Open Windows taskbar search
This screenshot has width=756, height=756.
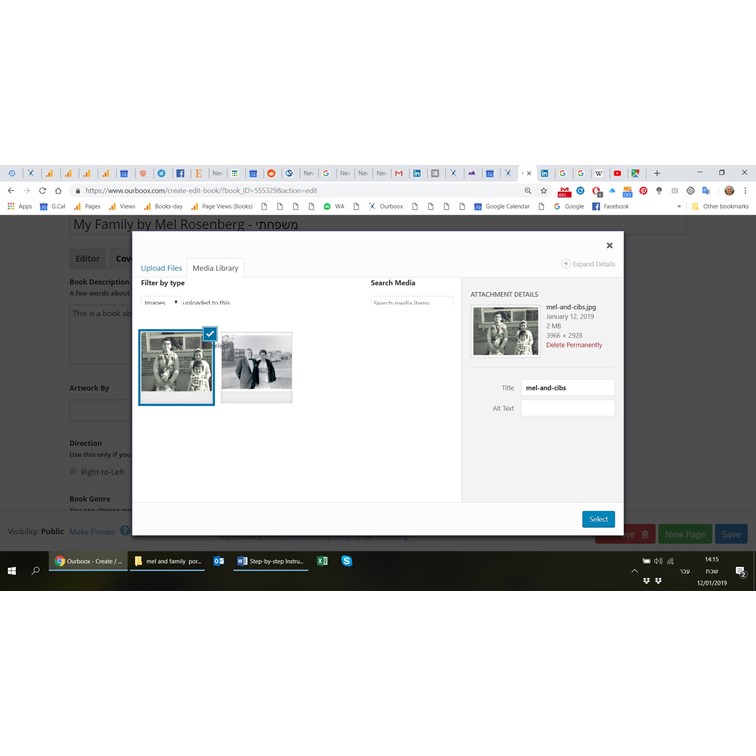click(x=36, y=571)
